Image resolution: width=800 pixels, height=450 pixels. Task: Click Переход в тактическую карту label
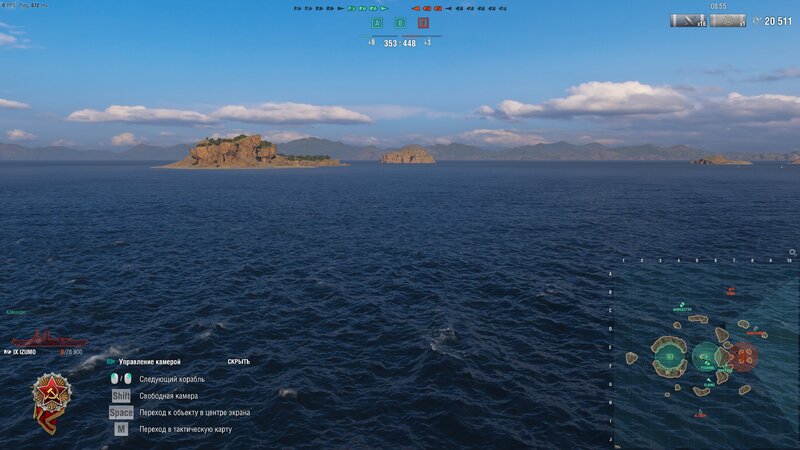point(186,429)
